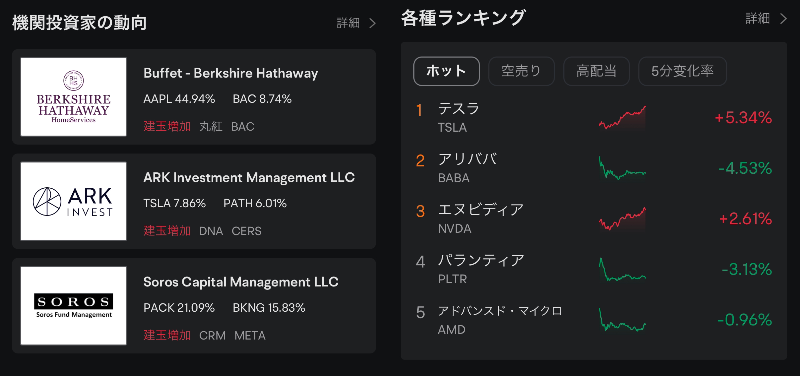Open the Tesla TSLA sparkline chart
800x376 pixels.
[622, 117]
